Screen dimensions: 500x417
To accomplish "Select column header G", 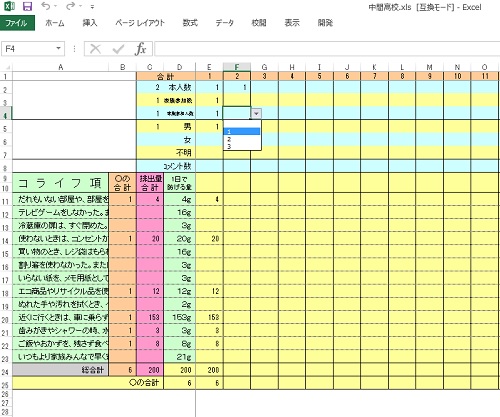I will click(264, 67).
